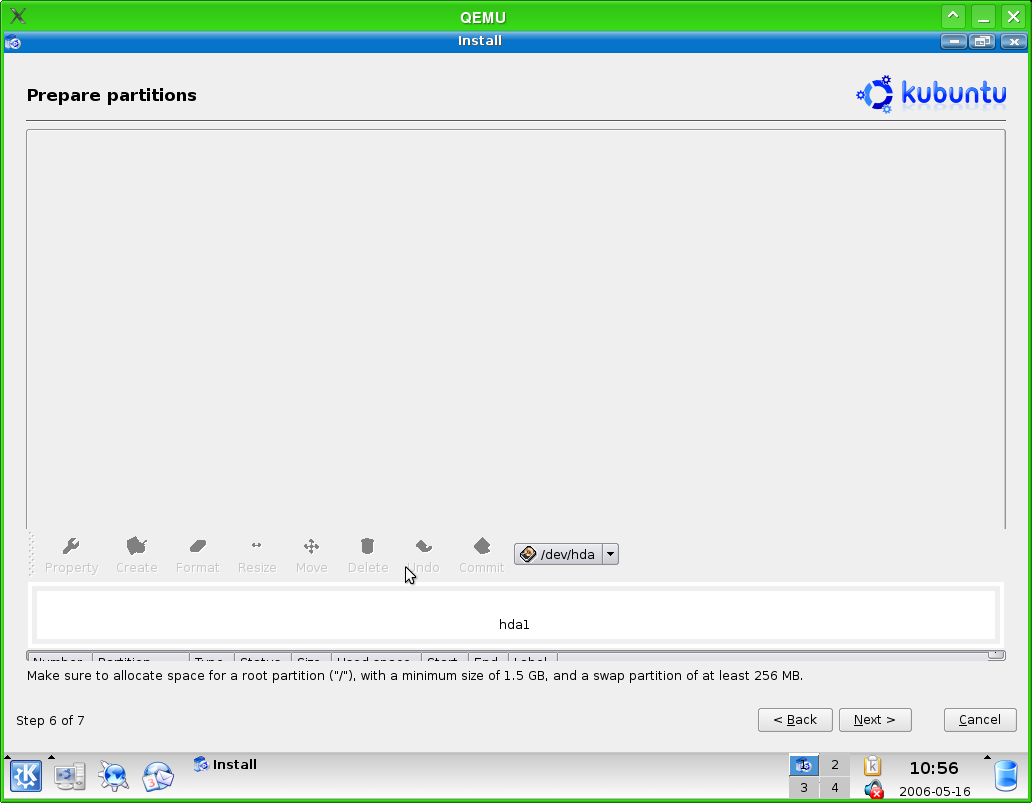Click the Property wrench tool
Image resolution: width=1032 pixels, height=803 pixels.
[x=71, y=554]
